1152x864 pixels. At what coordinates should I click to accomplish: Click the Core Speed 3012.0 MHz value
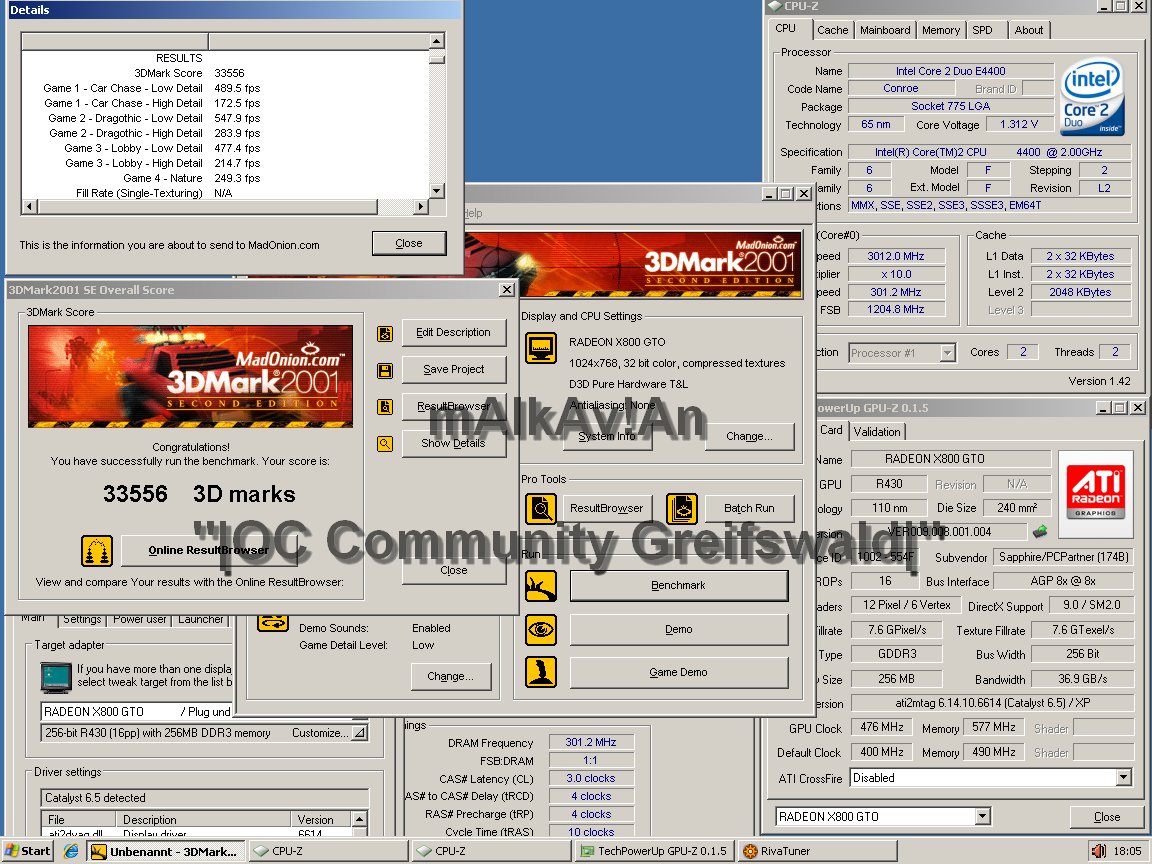click(x=895, y=256)
